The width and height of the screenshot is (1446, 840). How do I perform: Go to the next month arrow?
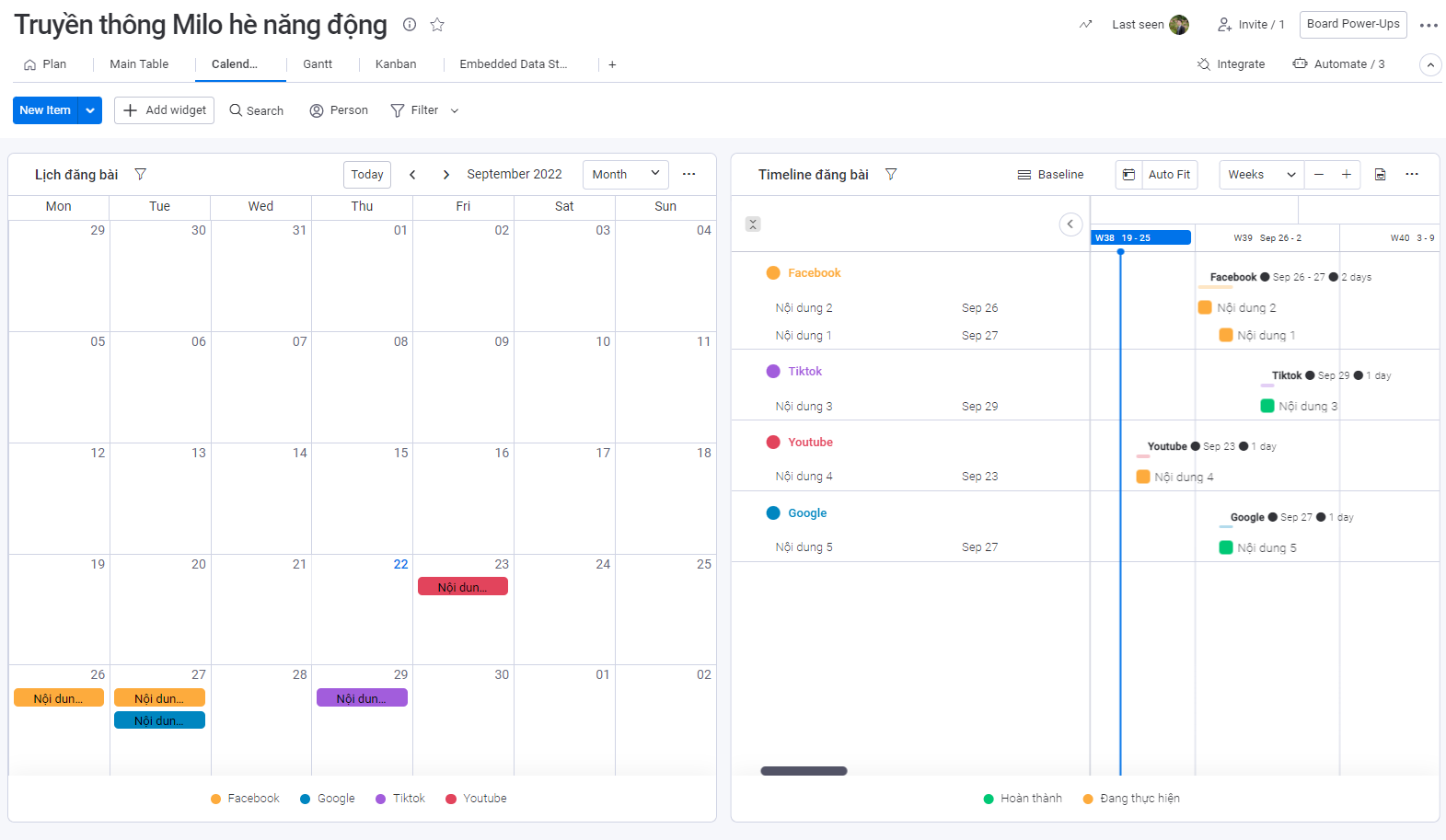[x=446, y=175]
